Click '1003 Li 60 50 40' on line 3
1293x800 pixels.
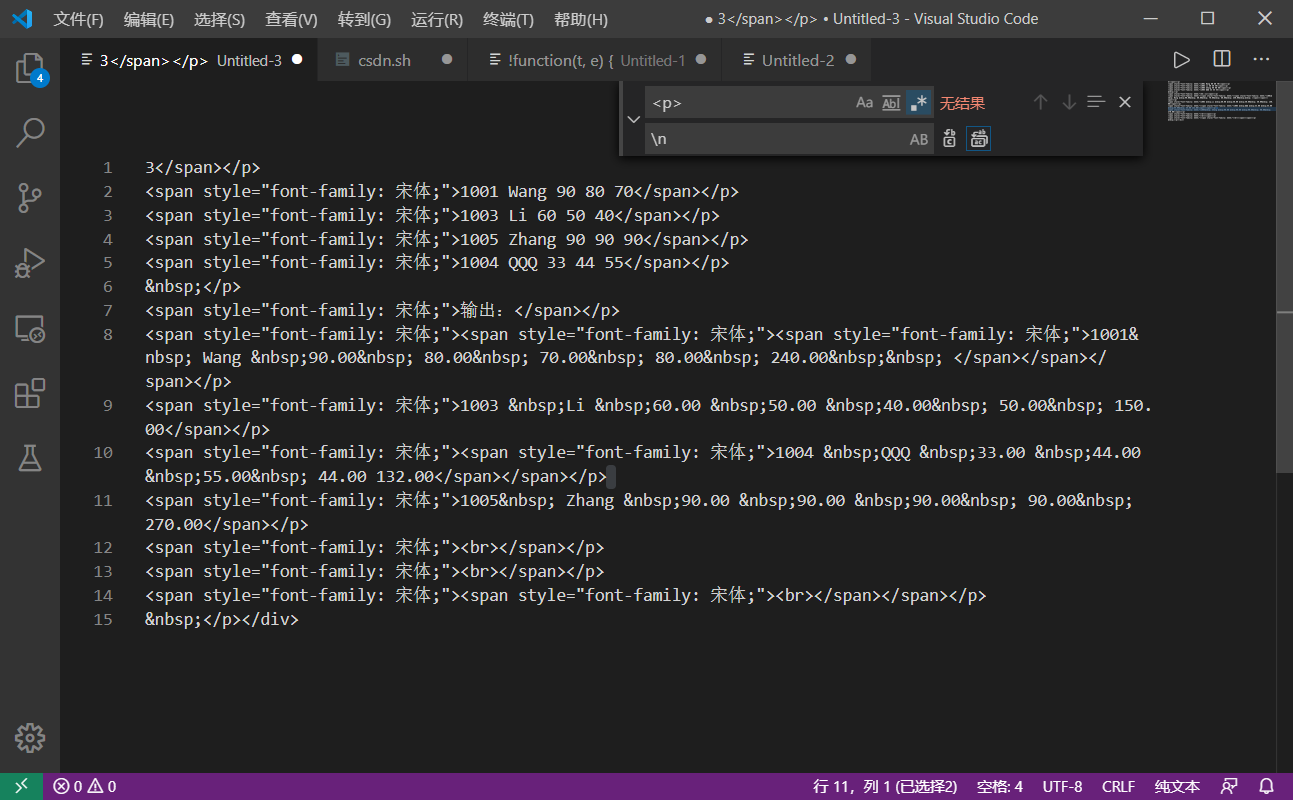point(537,215)
